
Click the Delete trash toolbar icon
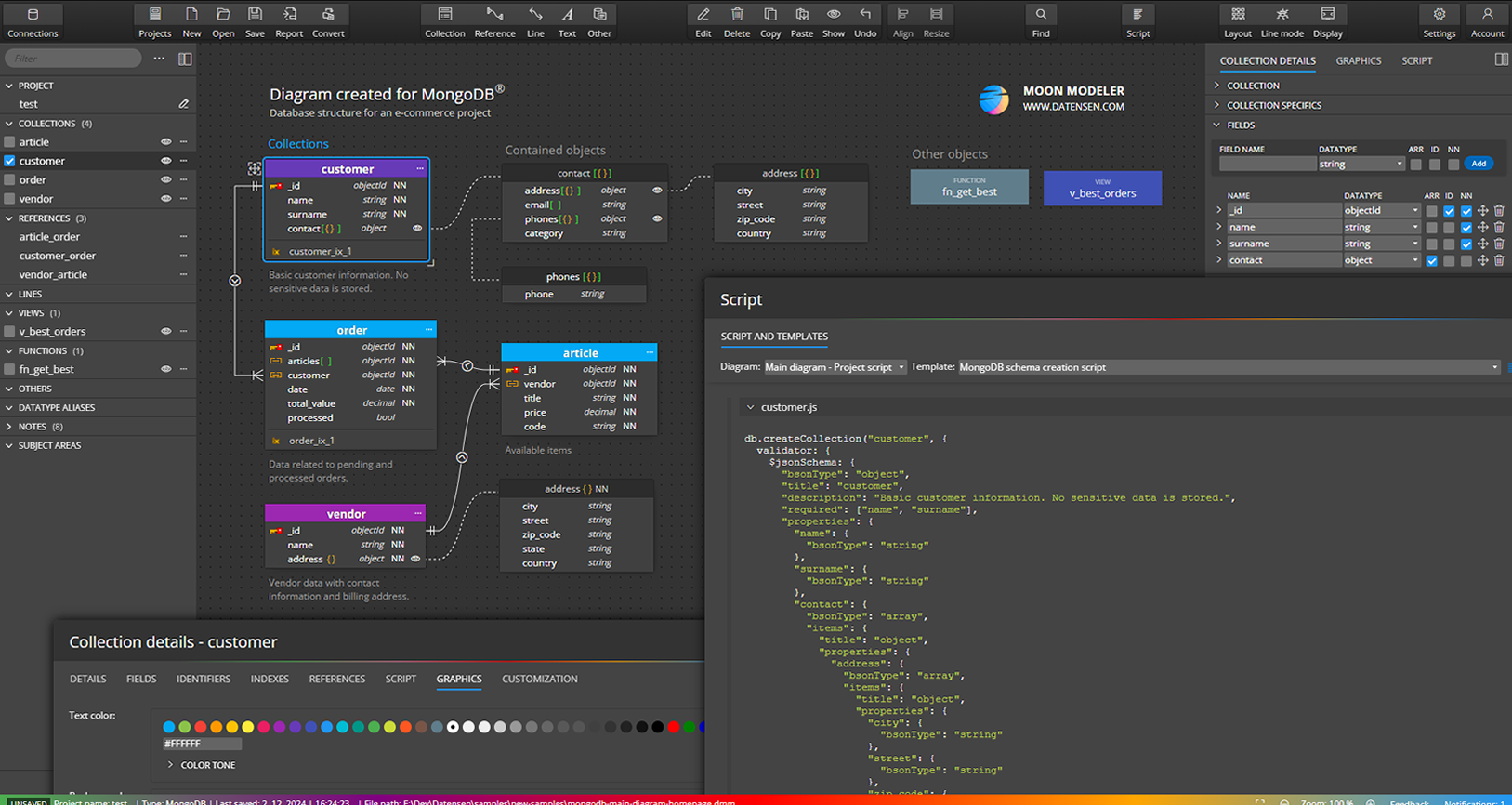click(737, 21)
